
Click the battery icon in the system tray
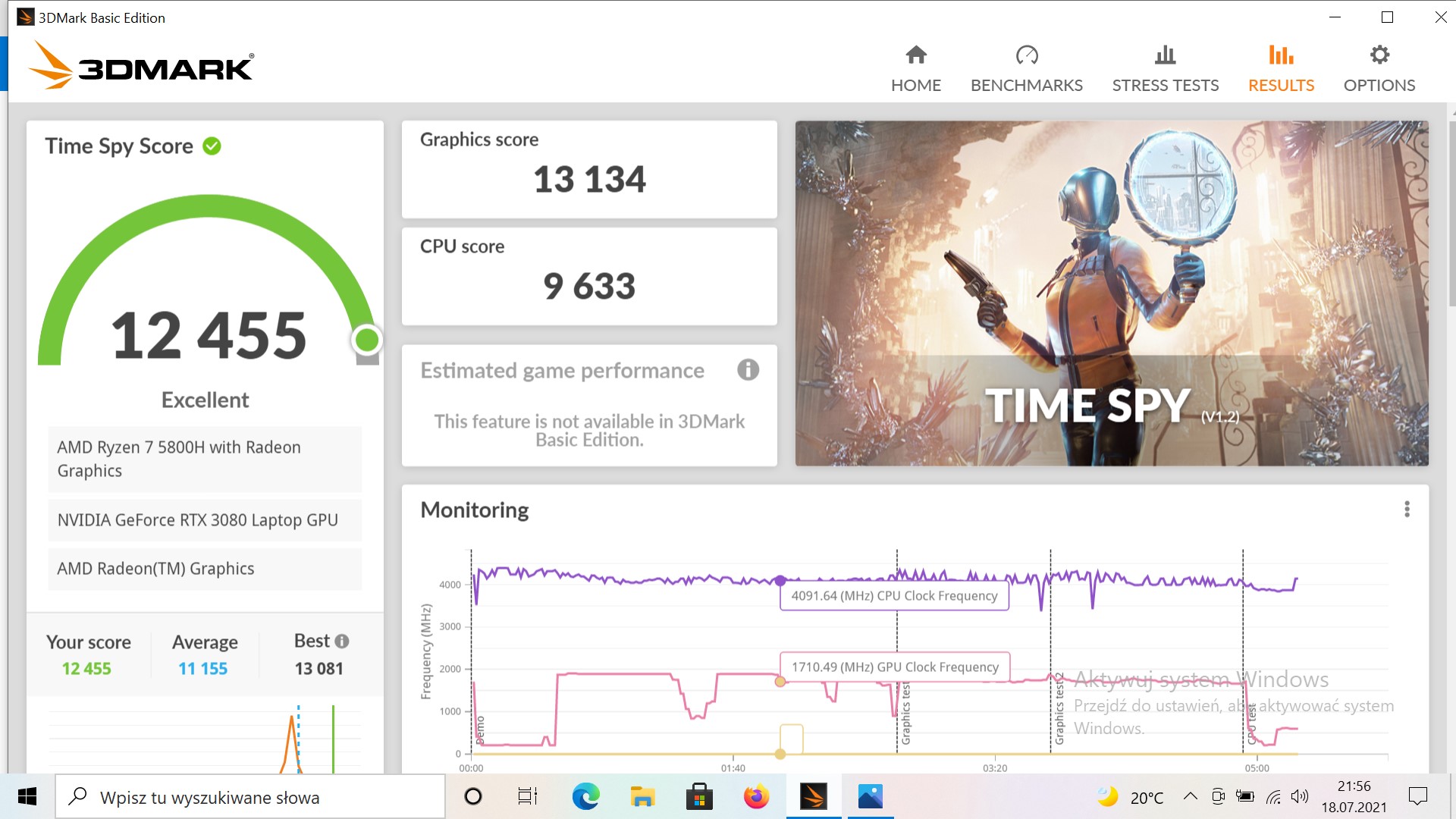pyautogui.click(x=1245, y=796)
